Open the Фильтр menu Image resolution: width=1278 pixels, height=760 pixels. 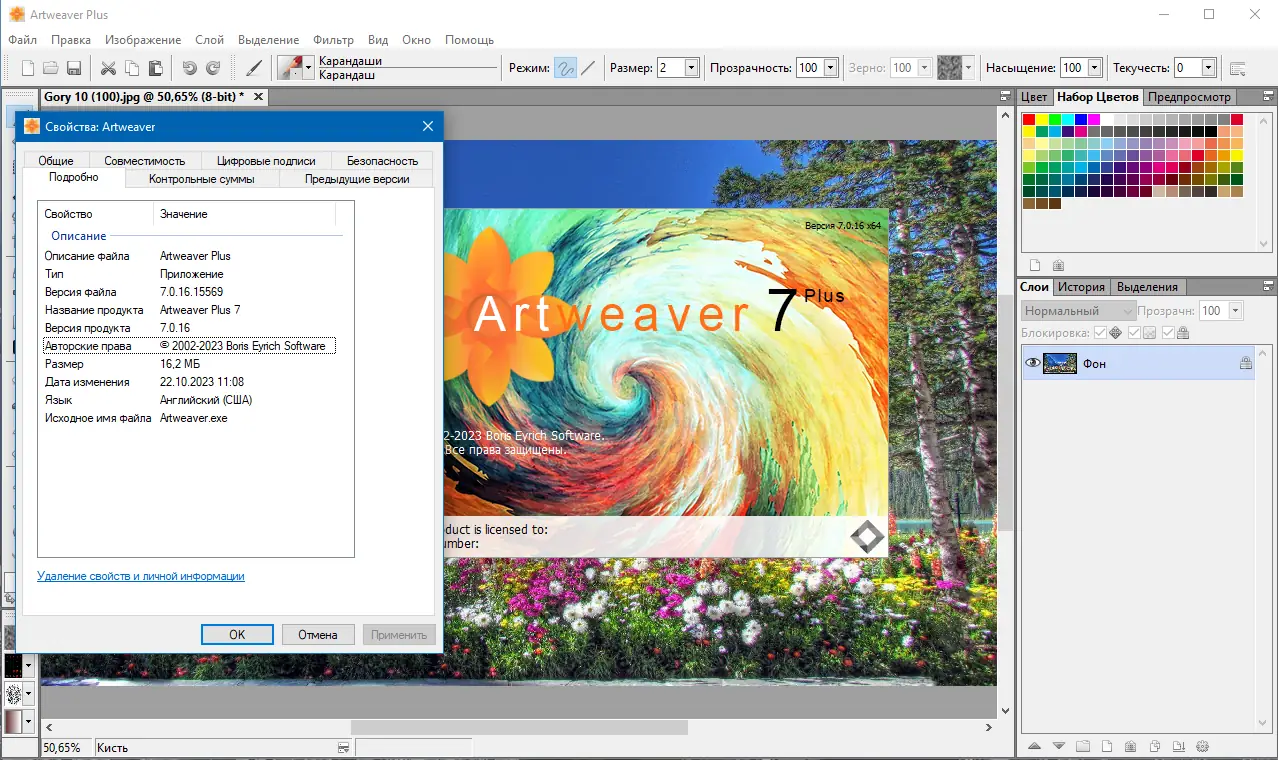(333, 40)
